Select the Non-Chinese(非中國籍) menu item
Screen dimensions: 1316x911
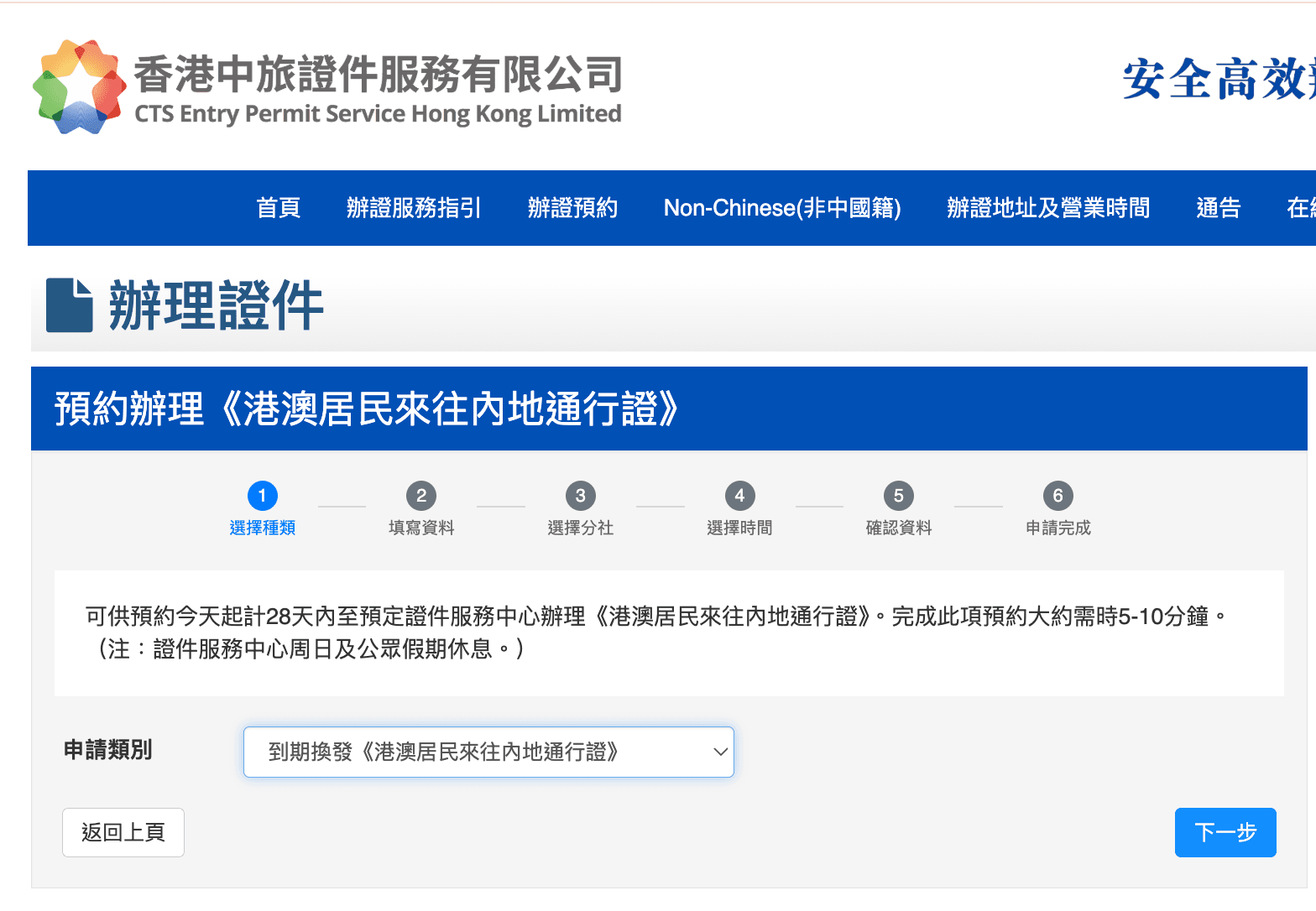point(782,208)
